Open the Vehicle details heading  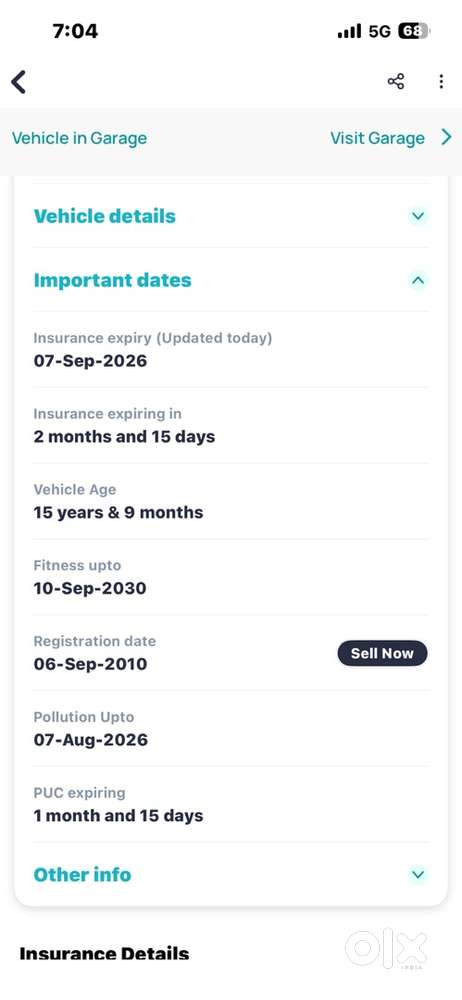(105, 216)
